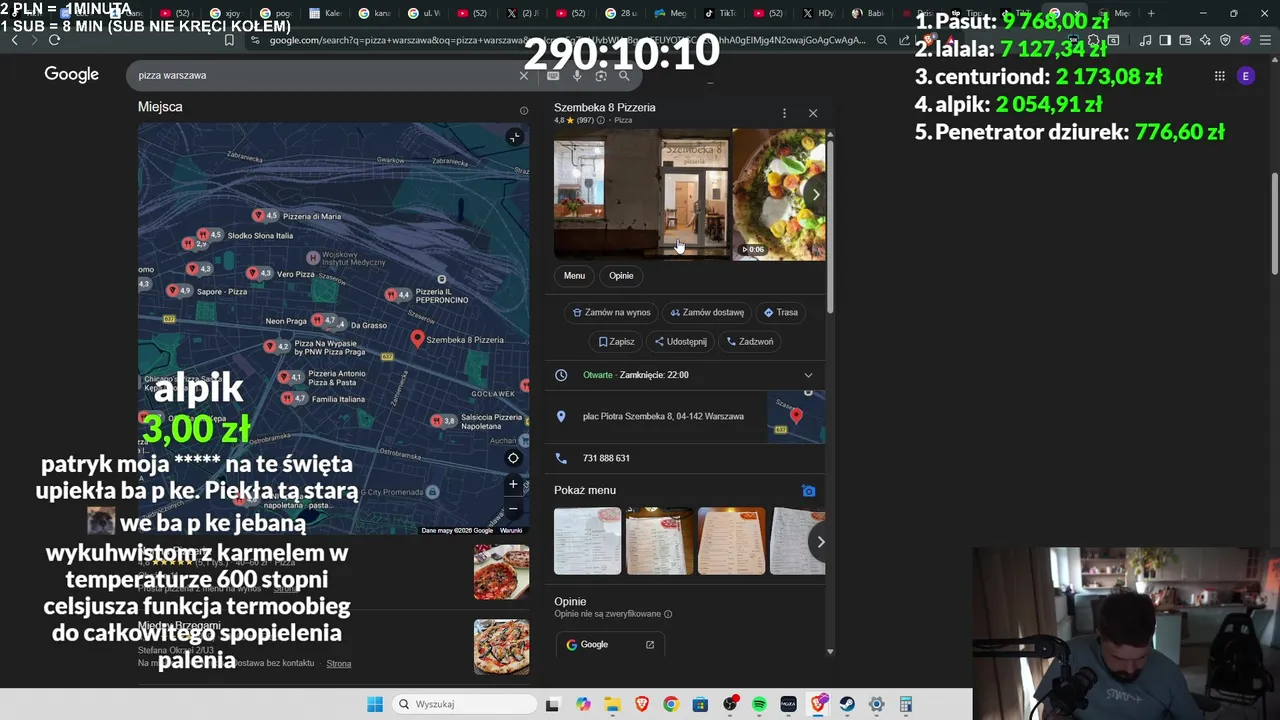1280x720 pixels.
Task: Expand the map to fullscreen
Action: (x=514, y=137)
